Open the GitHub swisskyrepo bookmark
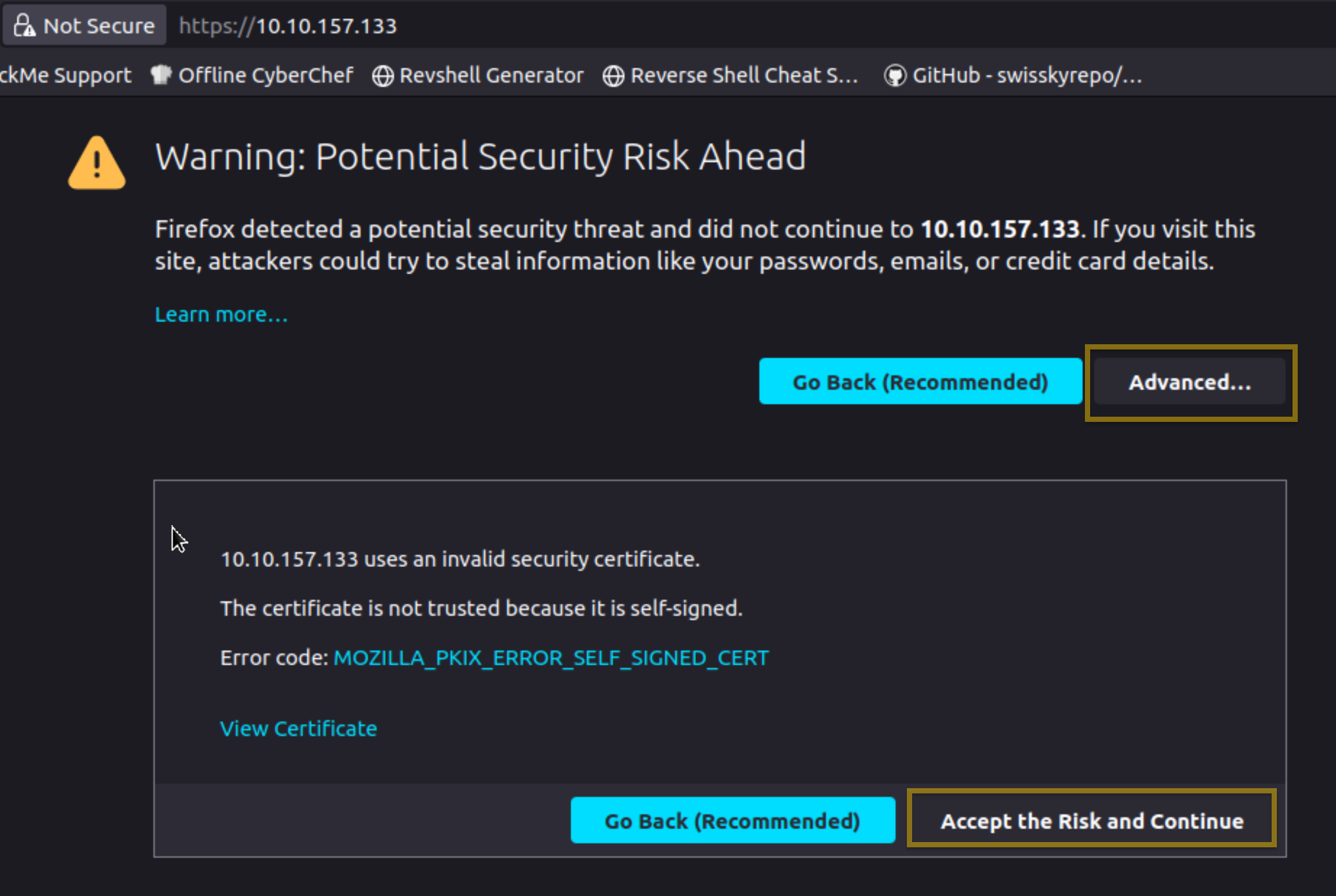The height and width of the screenshot is (896, 1336). [1026, 75]
